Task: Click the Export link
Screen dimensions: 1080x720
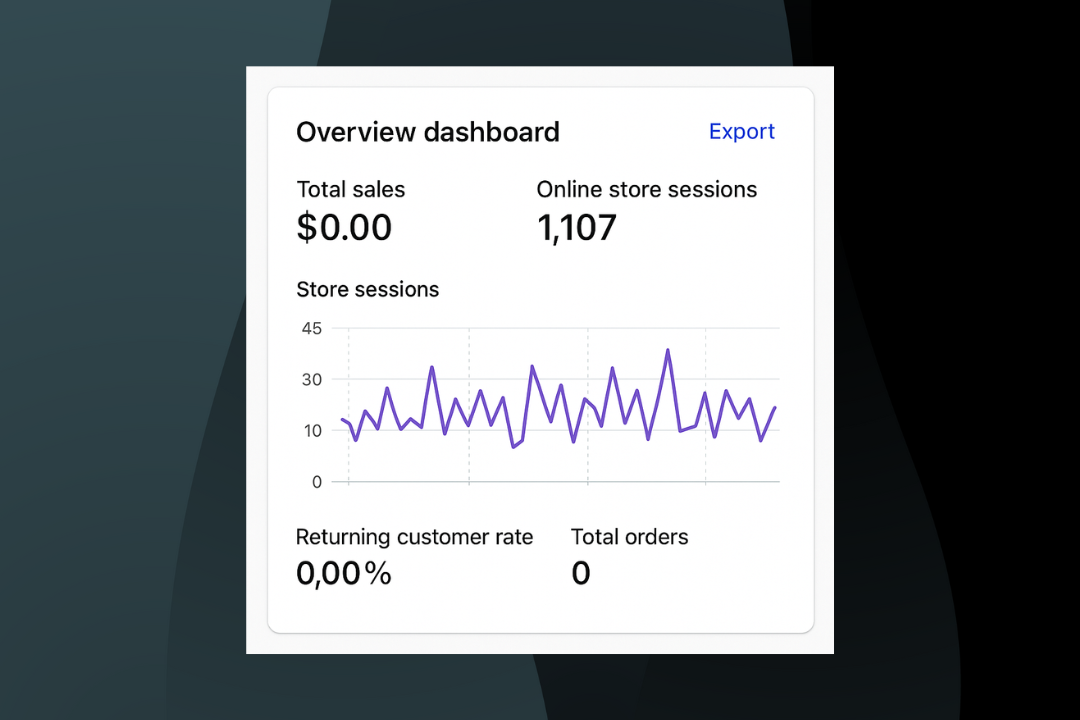Action: click(x=742, y=132)
